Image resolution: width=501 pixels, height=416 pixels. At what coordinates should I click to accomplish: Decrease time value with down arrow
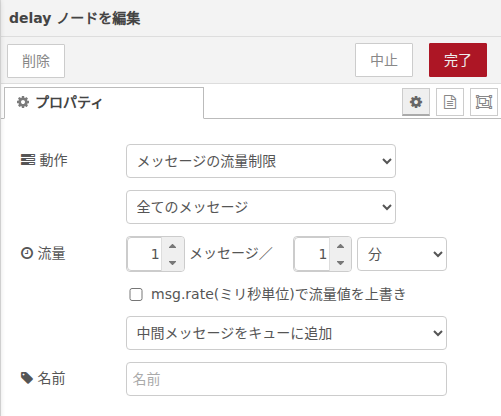(x=340, y=263)
